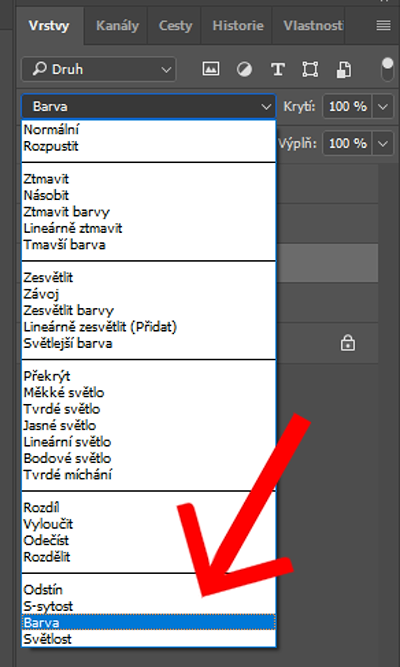
Task: Switch to the Historie tab
Action: tap(238, 26)
